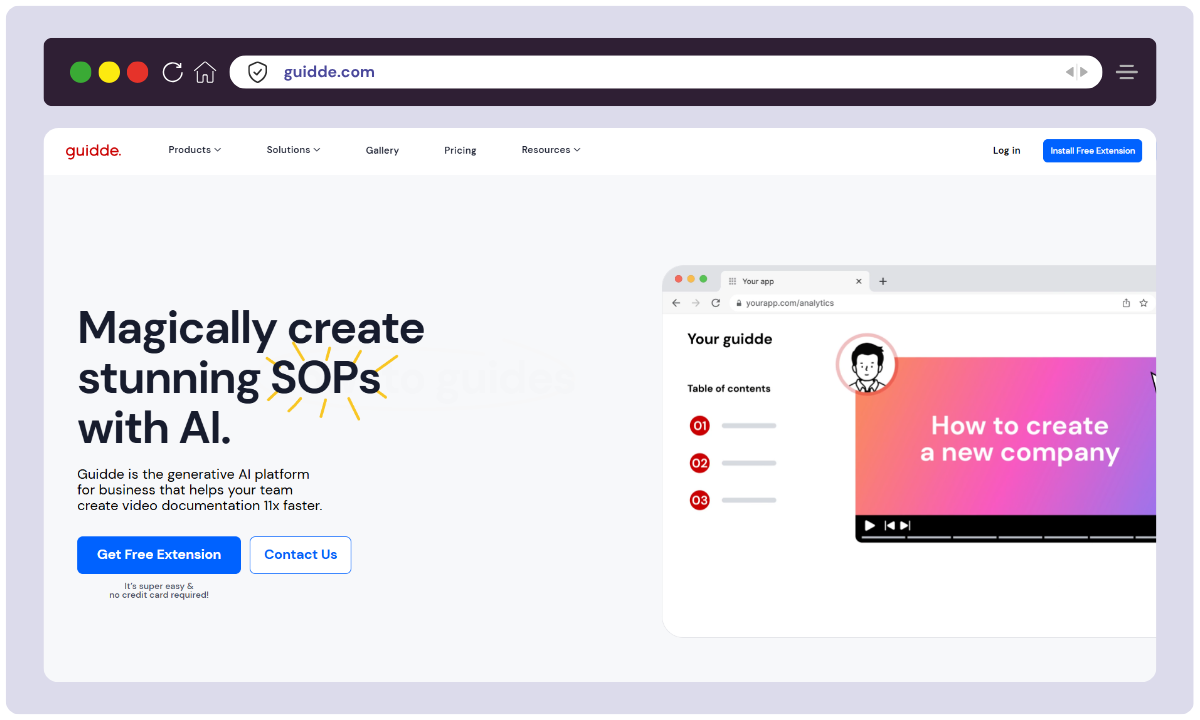This screenshot has width=1200, height=720.
Task: Open the Gallery page
Action: point(382,151)
